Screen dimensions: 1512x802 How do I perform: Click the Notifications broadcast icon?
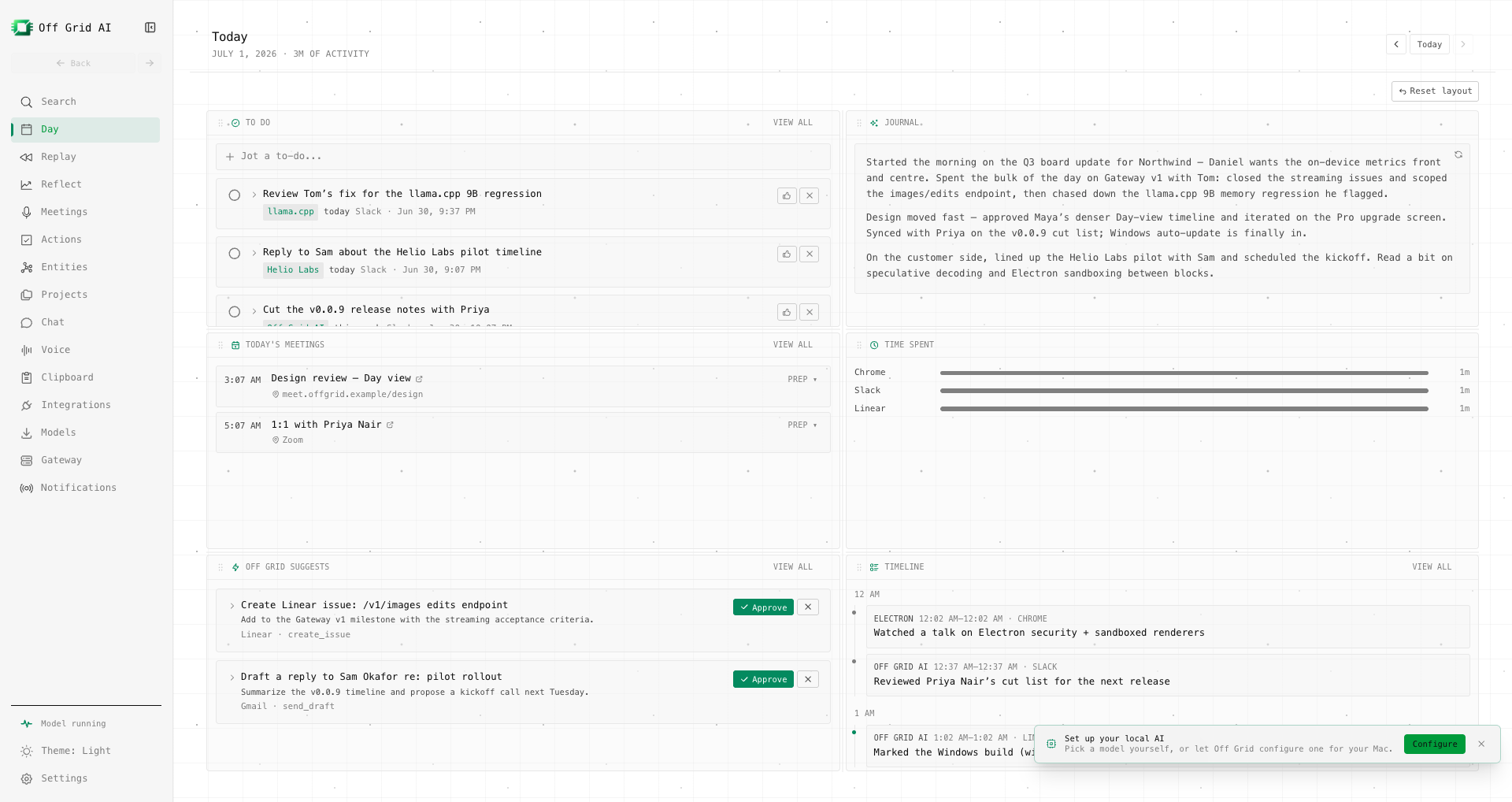point(27,488)
